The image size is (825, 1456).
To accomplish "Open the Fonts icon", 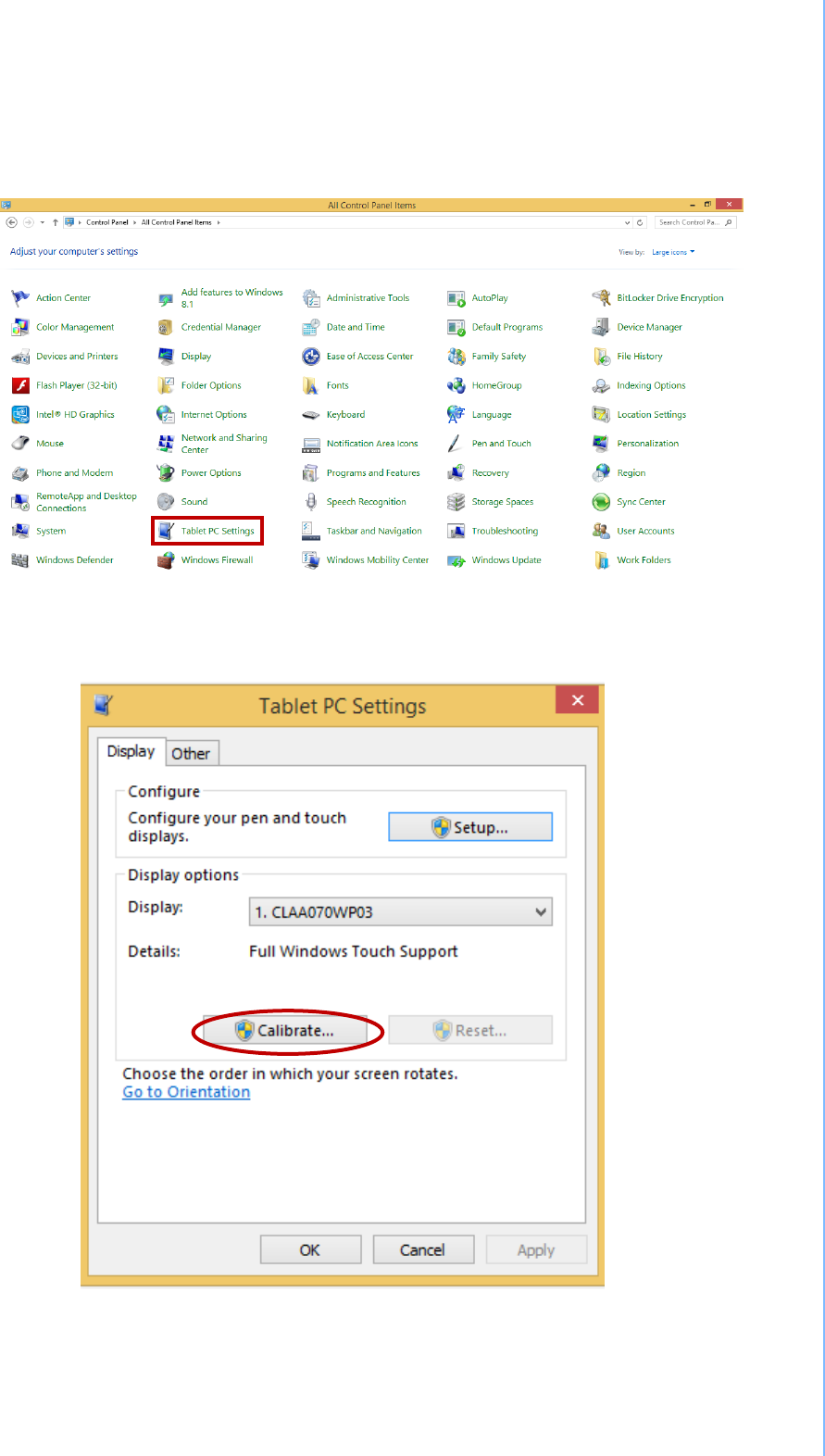I will (311, 385).
